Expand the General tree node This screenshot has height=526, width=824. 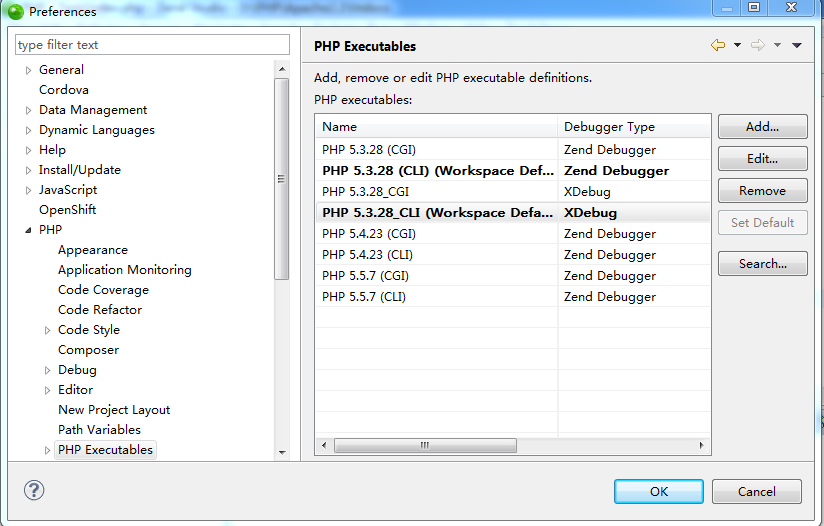(x=28, y=70)
